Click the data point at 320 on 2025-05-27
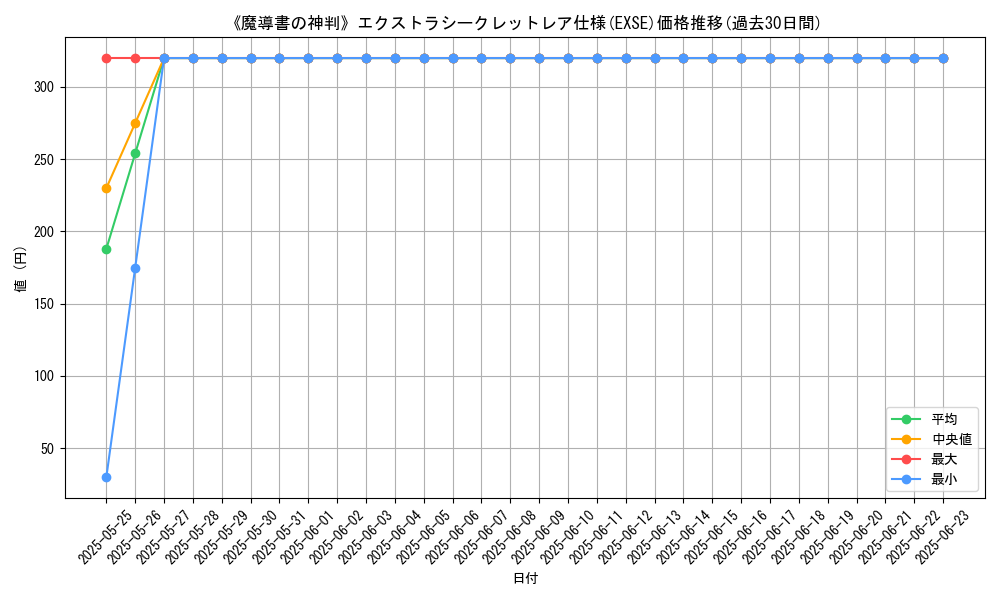 pos(165,59)
